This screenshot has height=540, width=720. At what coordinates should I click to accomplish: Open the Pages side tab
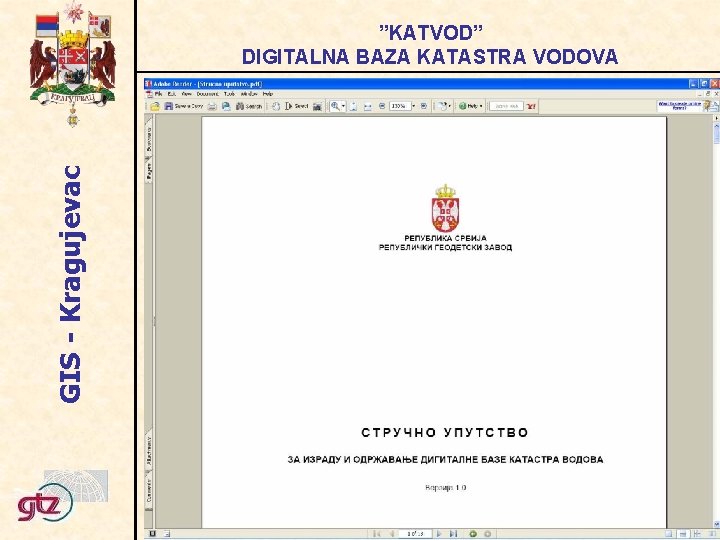click(149, 170)
